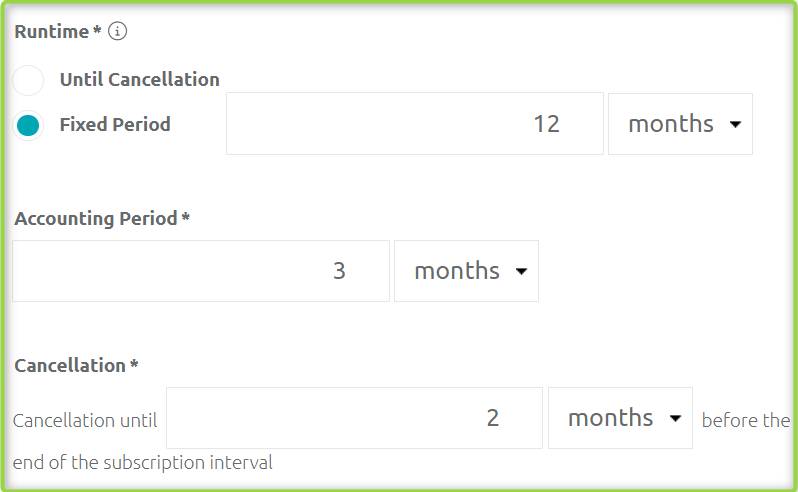
Task: Click the info icon next to Runtime
Action: click(118, 32)
